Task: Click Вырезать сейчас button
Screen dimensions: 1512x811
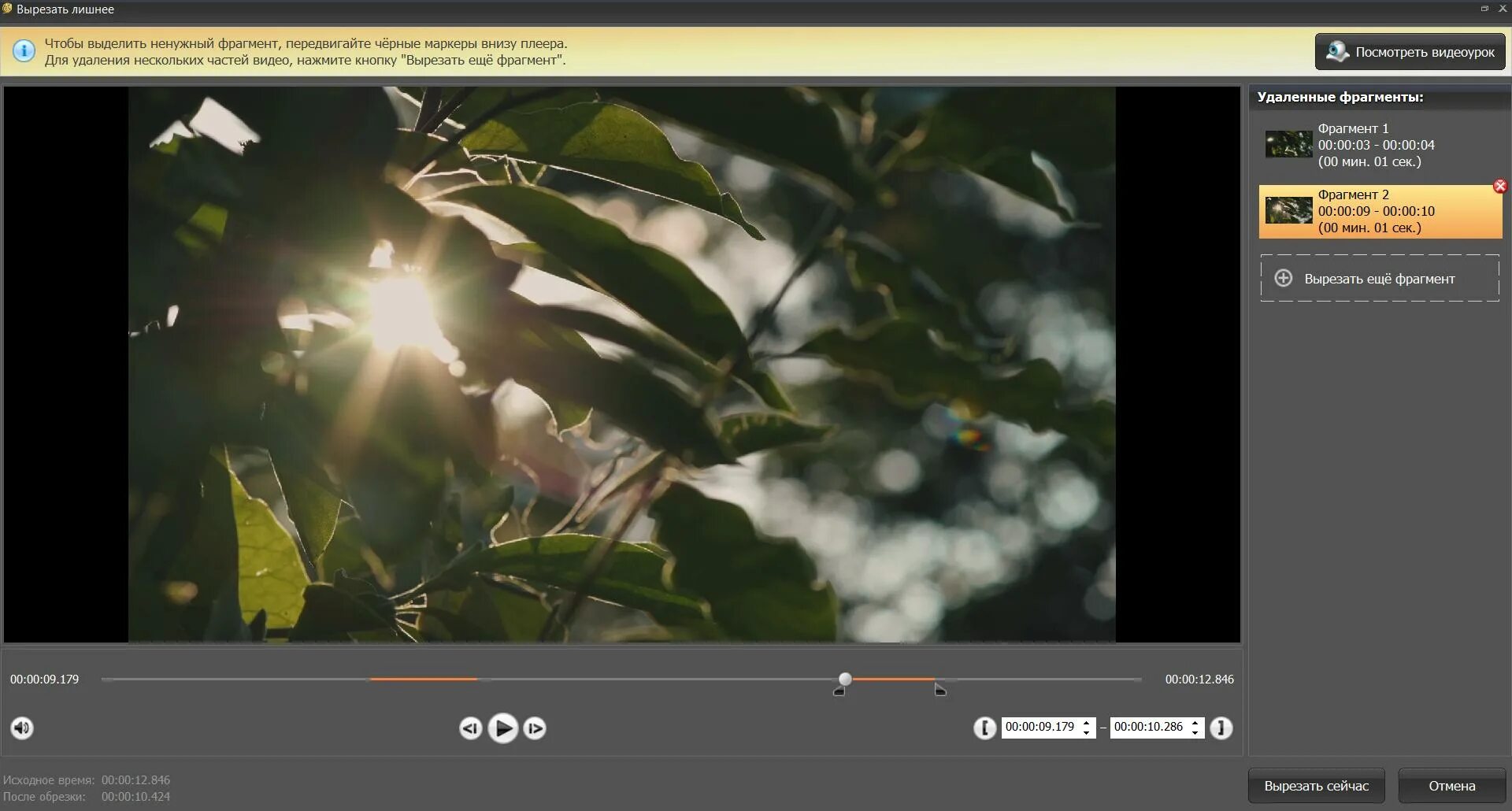Action: 1317,786
